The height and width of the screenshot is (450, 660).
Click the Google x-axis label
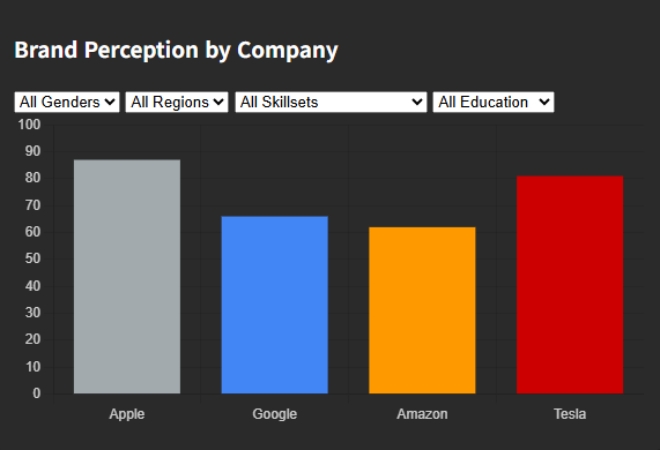[274, 414]
